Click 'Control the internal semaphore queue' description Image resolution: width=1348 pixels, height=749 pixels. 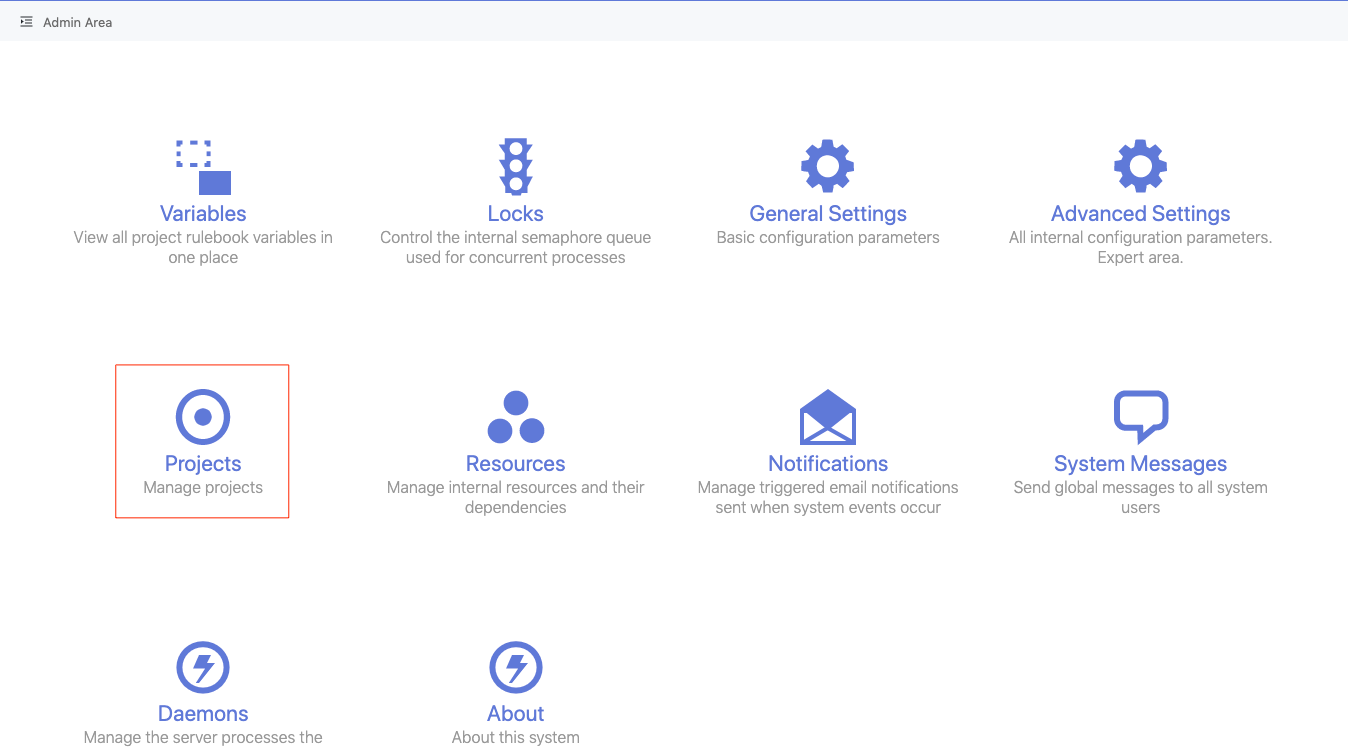point(516,247)
